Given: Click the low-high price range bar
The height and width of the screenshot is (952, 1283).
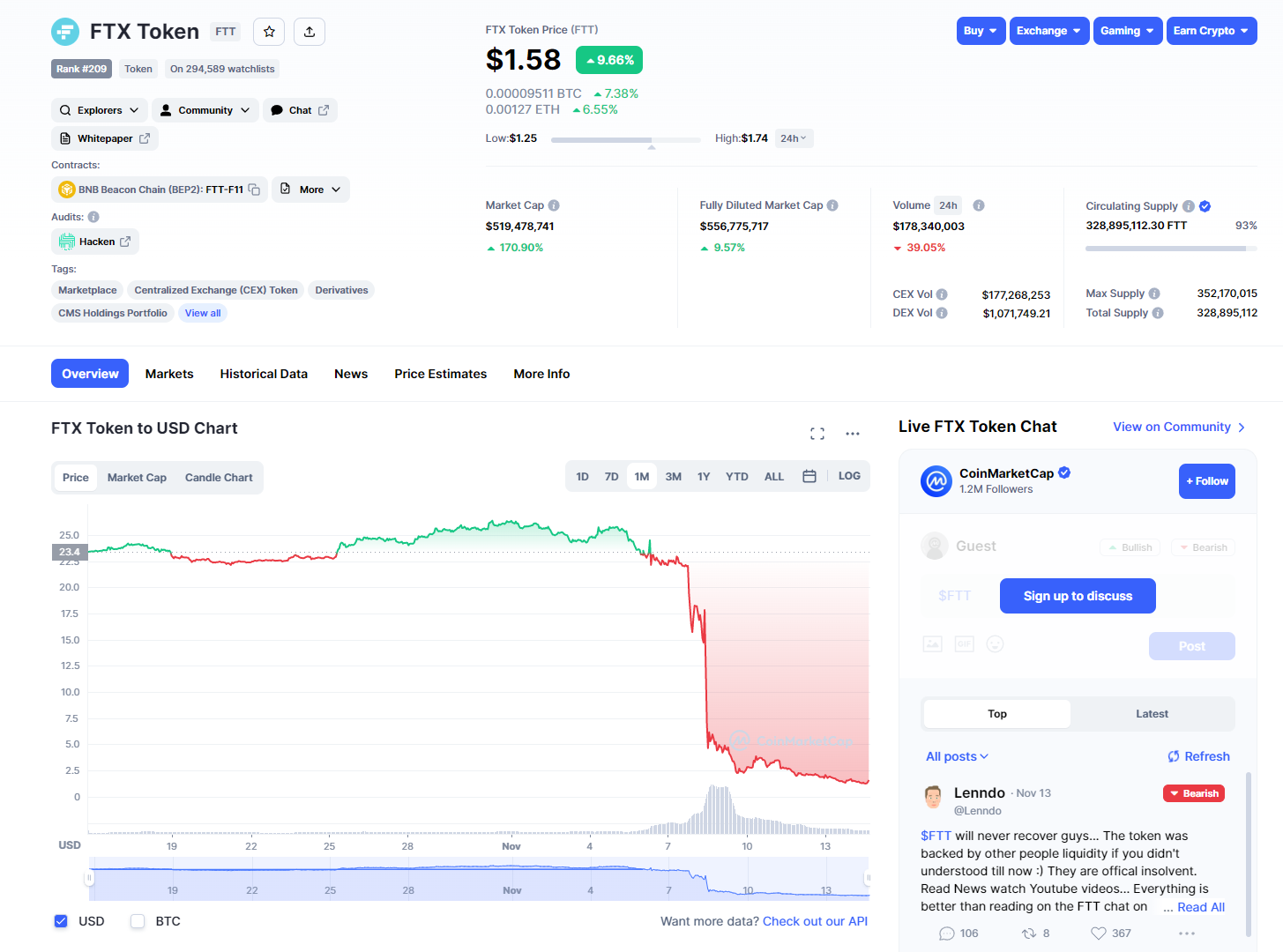Looking at the screenshot, I should pyautogui.click(x=625, y=140).
